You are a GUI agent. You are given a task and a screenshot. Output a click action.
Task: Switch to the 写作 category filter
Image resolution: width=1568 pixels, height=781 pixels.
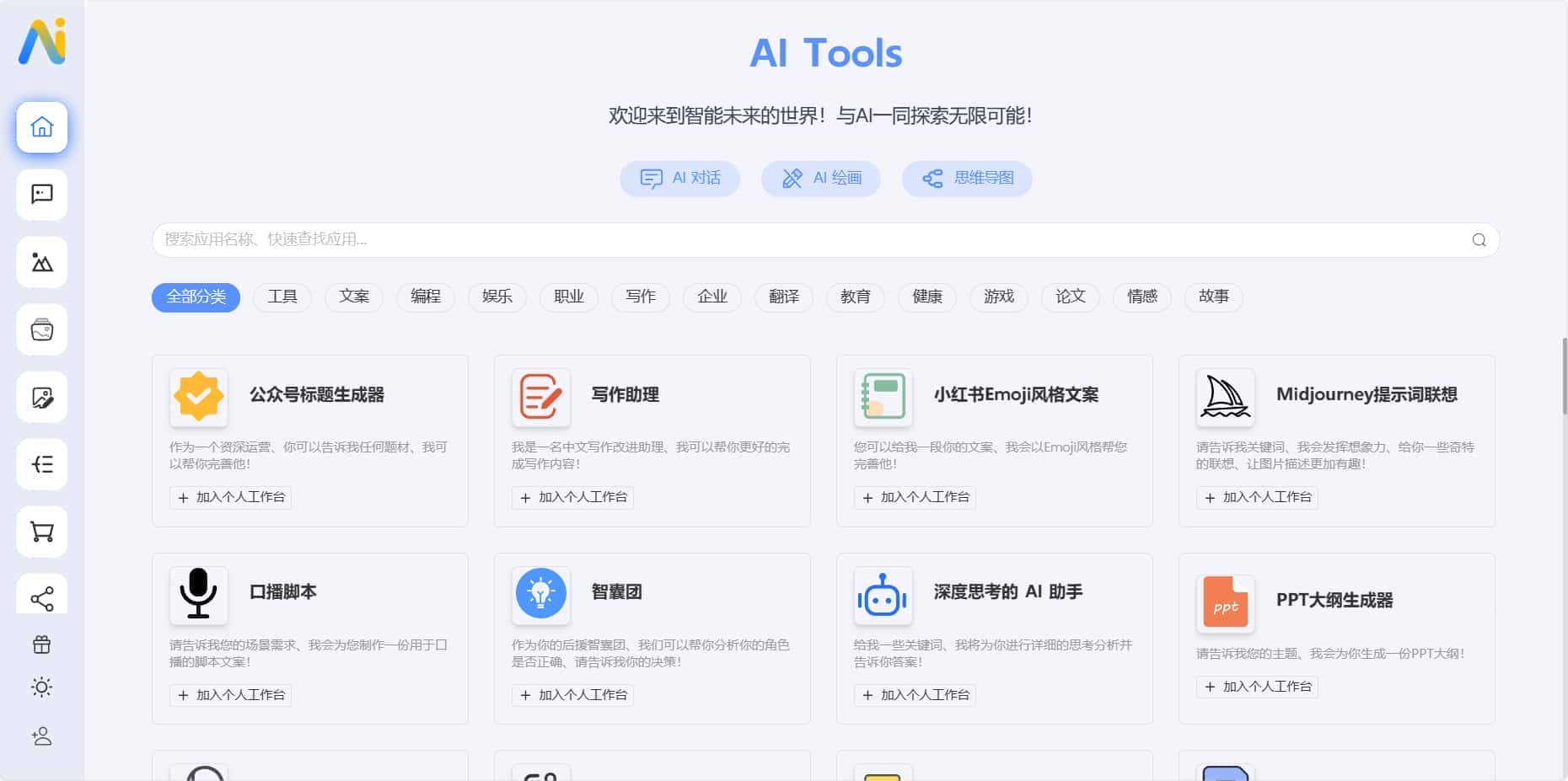pos(640,297)
